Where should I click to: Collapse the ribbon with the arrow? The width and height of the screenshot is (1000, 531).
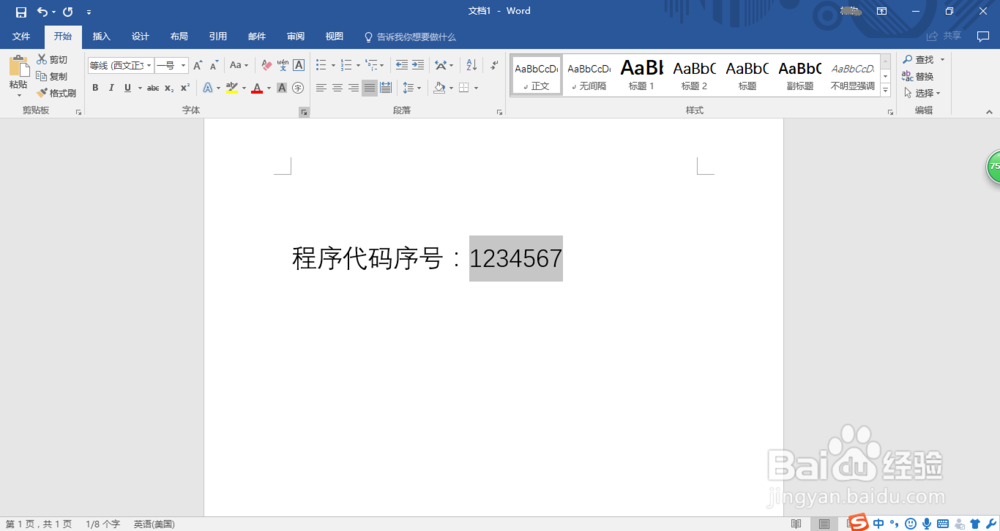(989, 112)
